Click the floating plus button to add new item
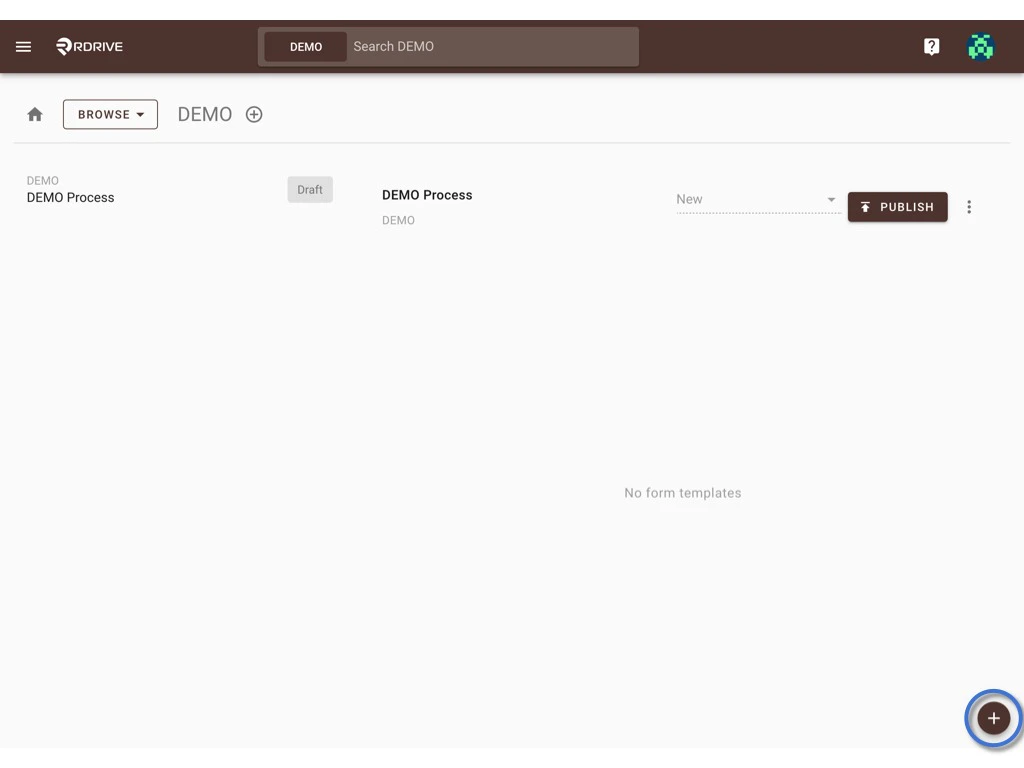Image resolution: width=1024 pixels, height=768 pixels. 992,718
